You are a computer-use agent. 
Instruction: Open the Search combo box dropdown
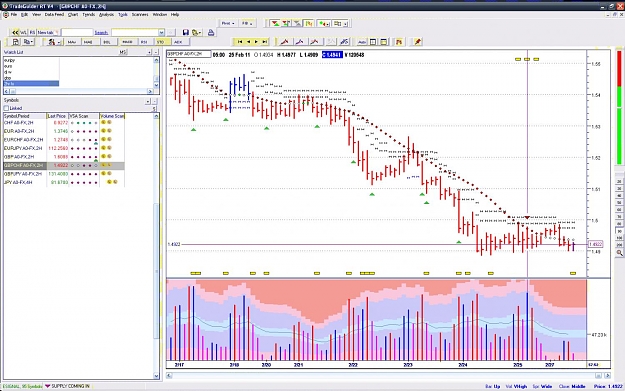(x=161, y=32)
